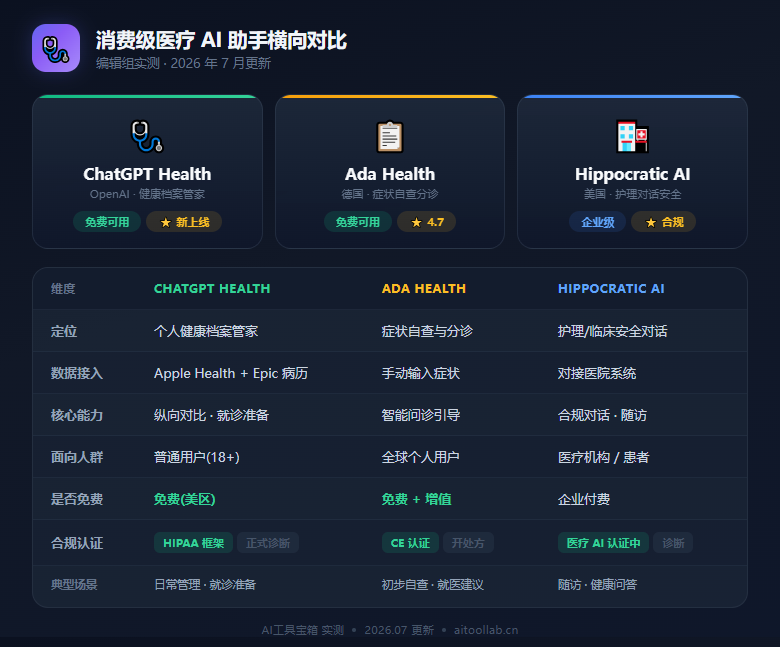This screenshot has width=780, height=647.
Task: Click the clipboard icon on Ada Health card
Action: coord(390,136)
